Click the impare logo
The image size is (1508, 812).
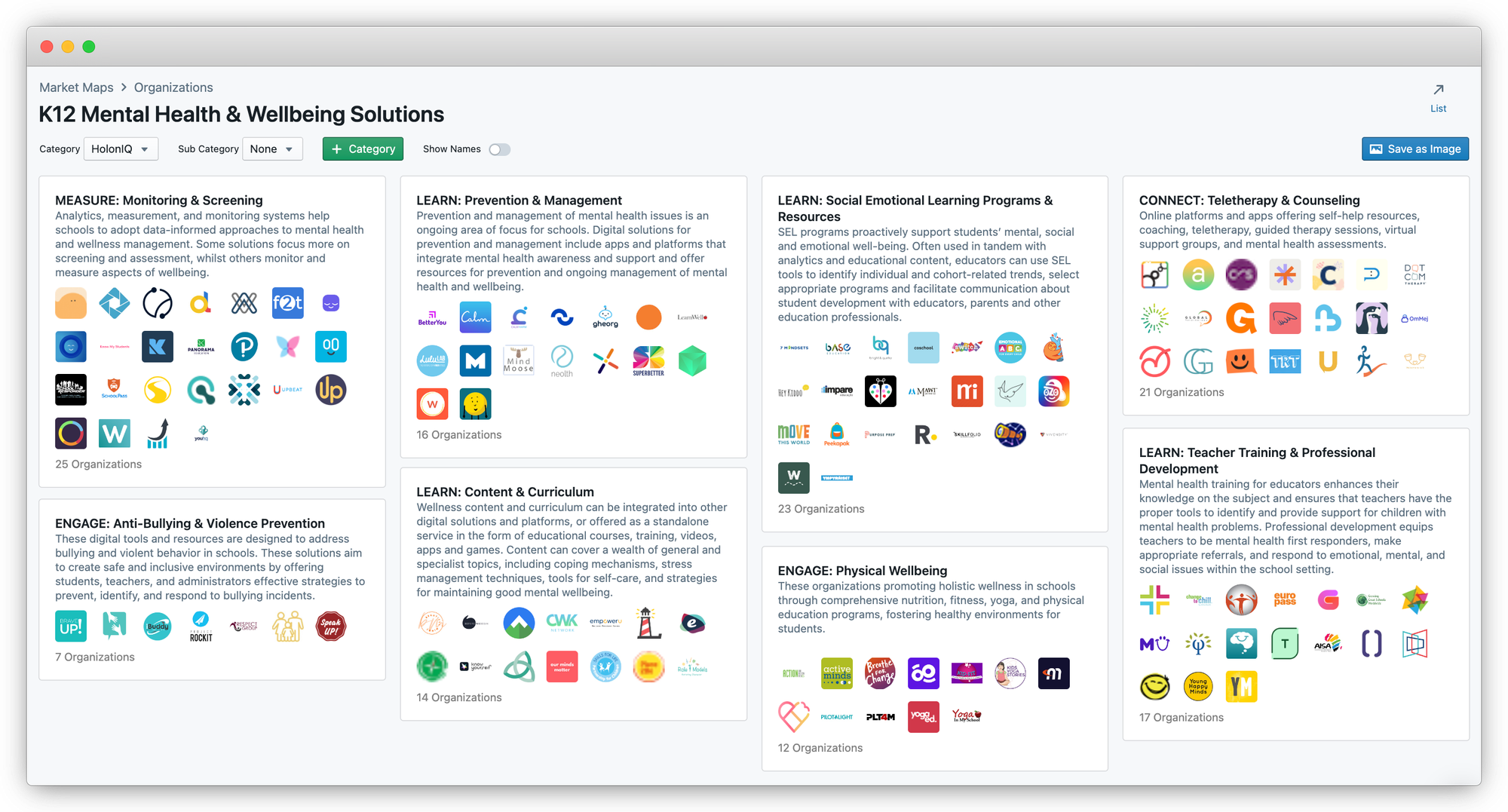coord(837,391)
